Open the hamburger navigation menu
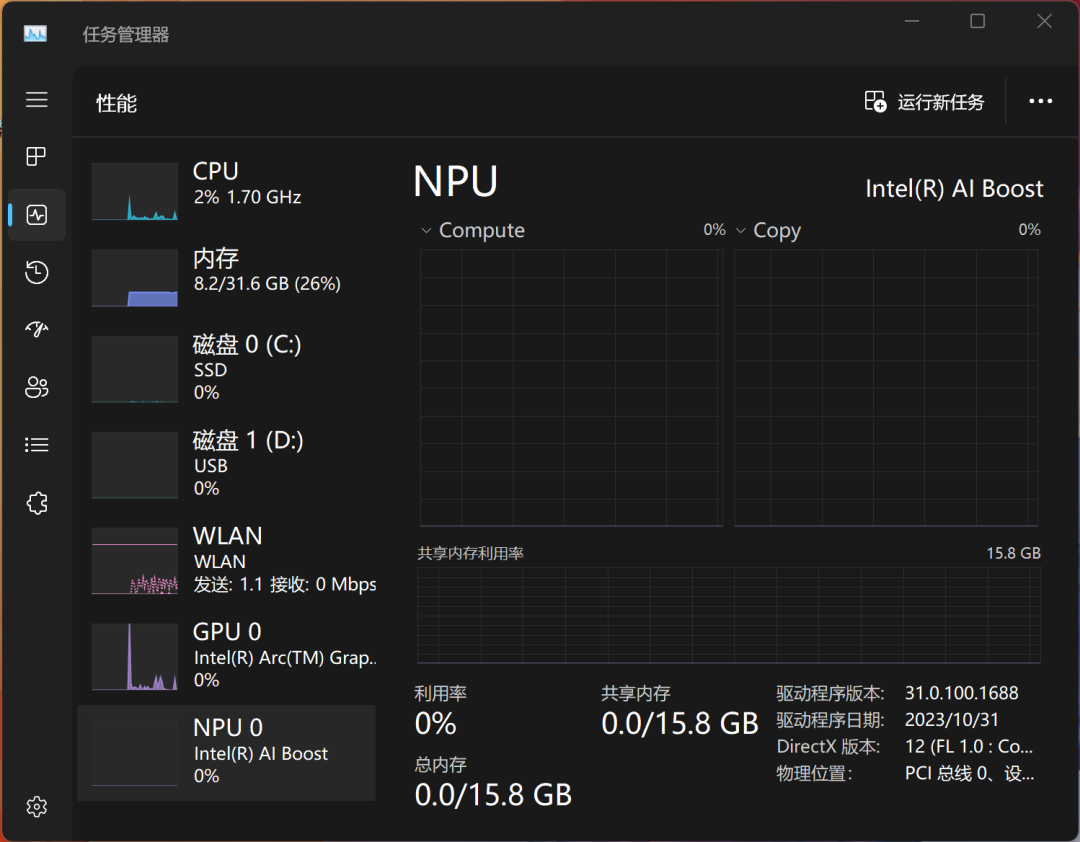This screenshot has width=1080, height=842. pos(37,100)
